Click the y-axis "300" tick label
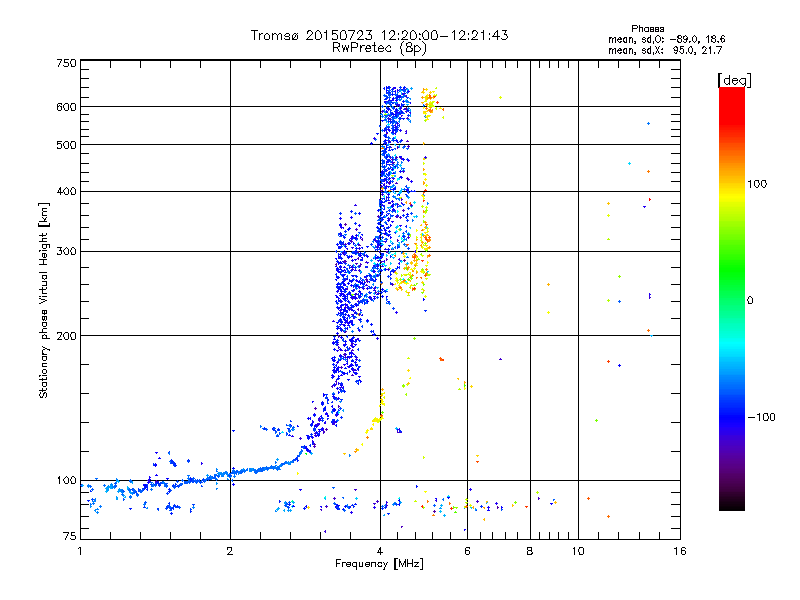This screenshot has width=800, height=600. point(66,252)
